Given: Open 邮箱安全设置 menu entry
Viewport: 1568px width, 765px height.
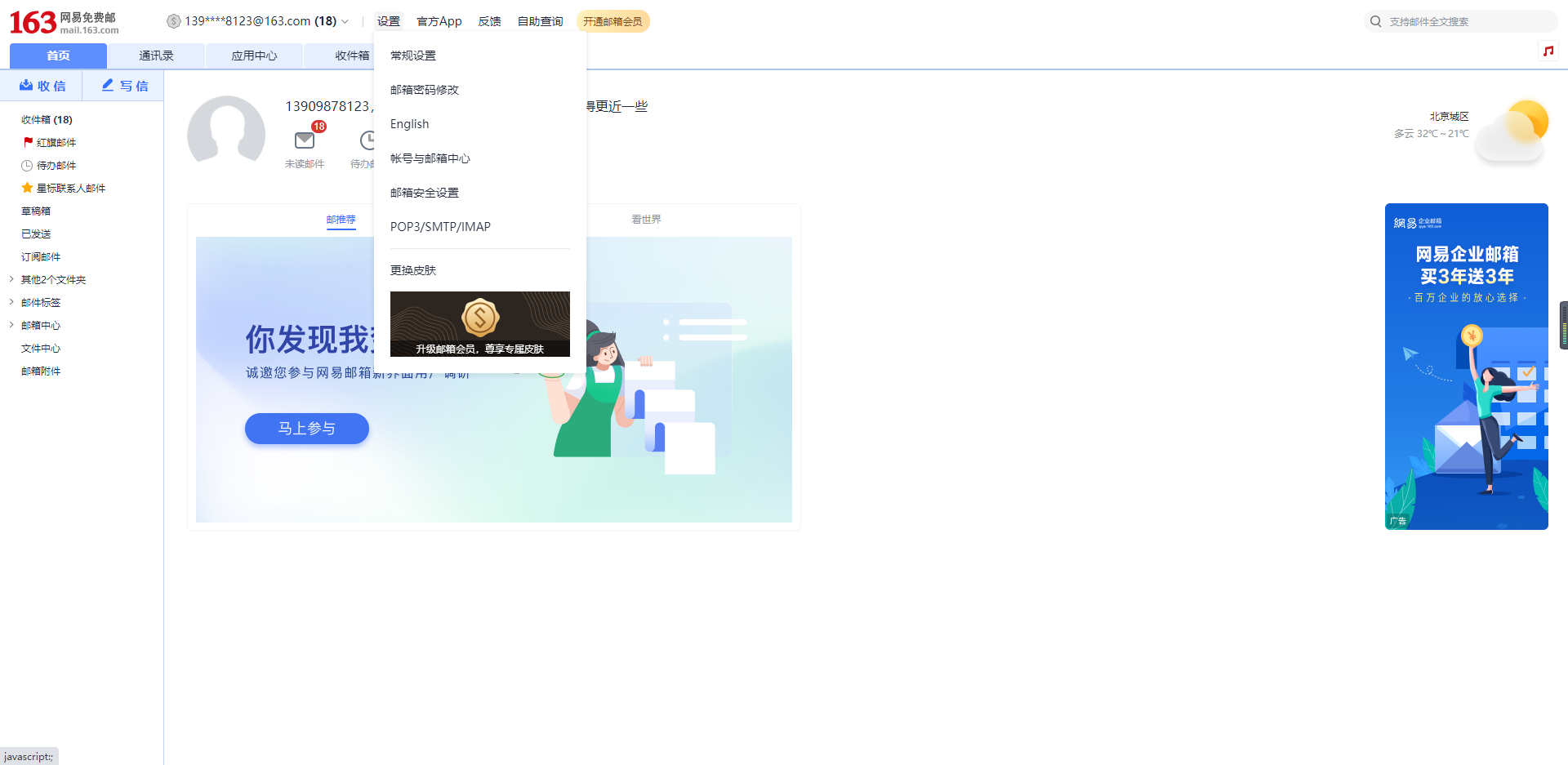Looking at the screenshot, I should coord(425,193).
